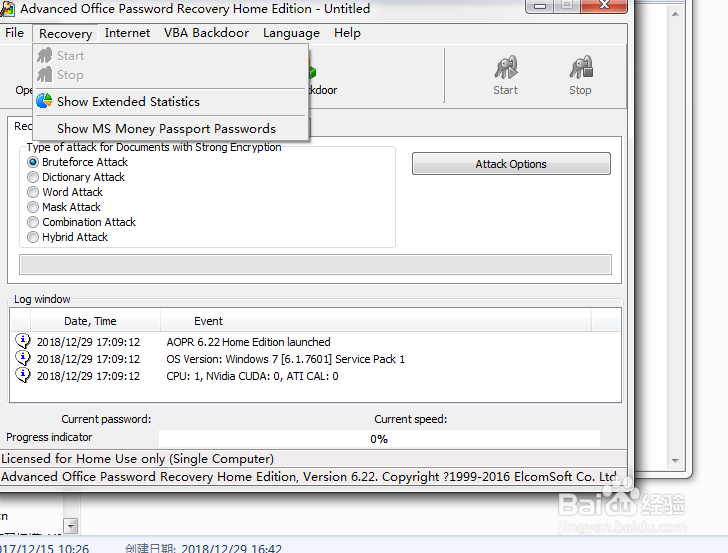
Task: Select Hybrid Attack radio button
Action: tap(32, 237)
